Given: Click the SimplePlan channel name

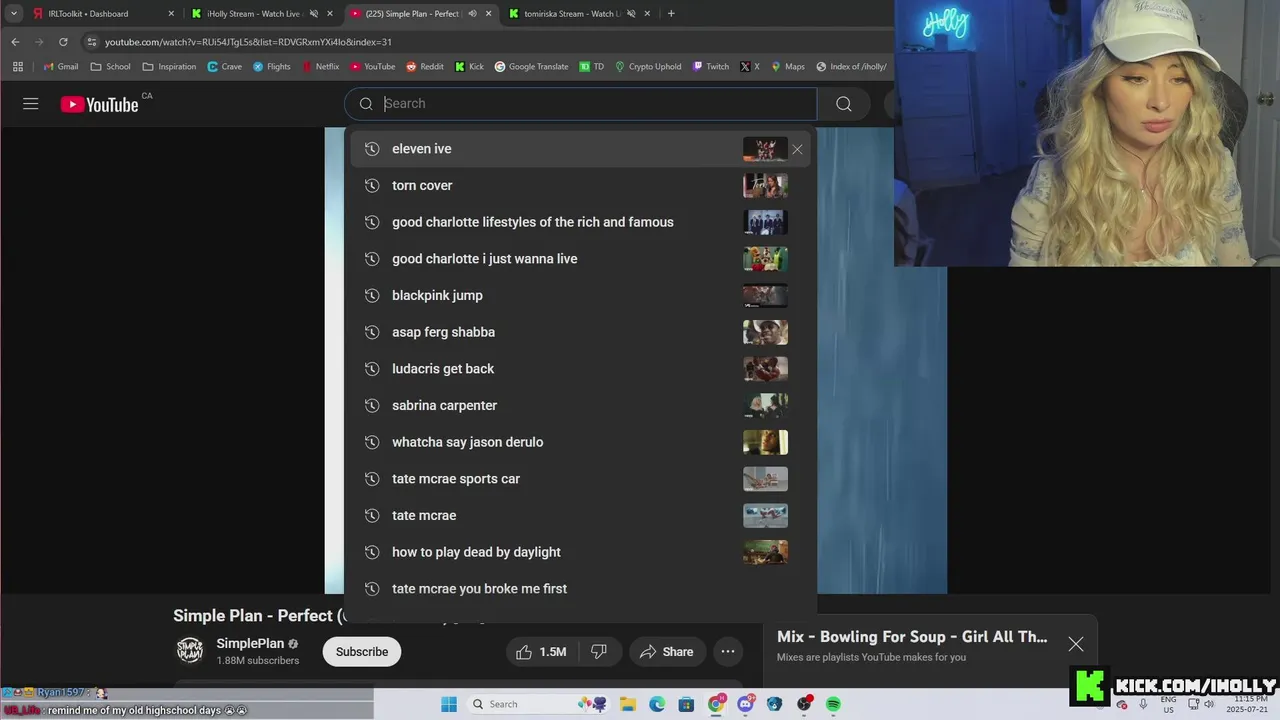Looking at the screenshot, I should click(x=250, y=644).
